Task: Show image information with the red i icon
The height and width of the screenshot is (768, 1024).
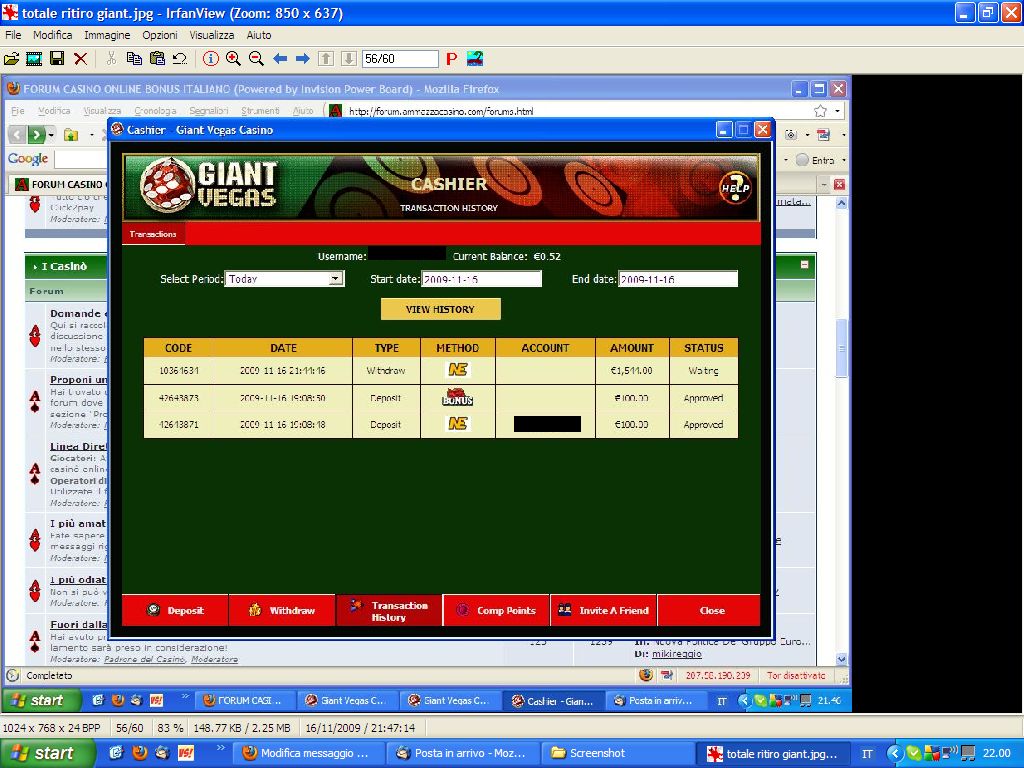Action: coord(210,59)
